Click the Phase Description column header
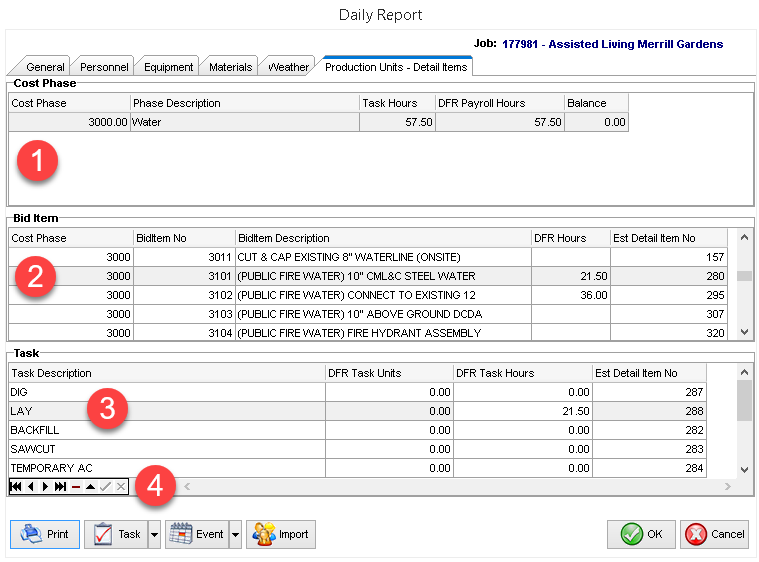This screenshot has height=562, width=759. [245, 103]
